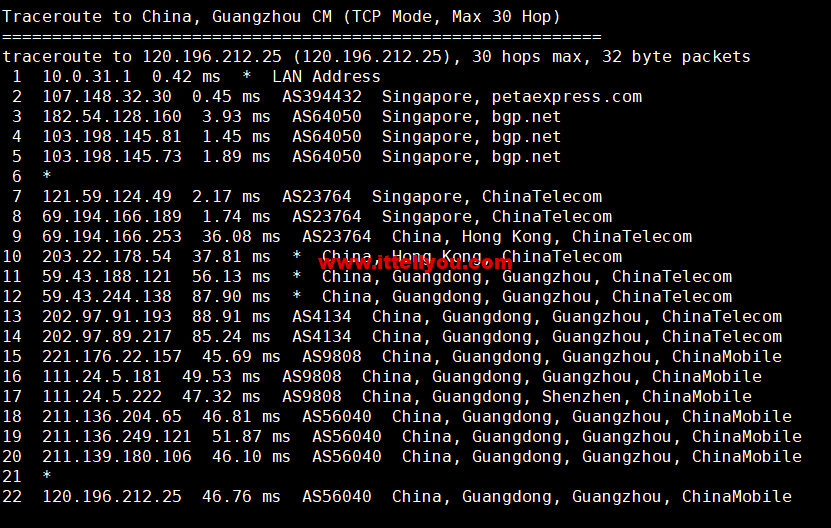The height and width of the screenshot is (528, 831).
Task: Click the asterisk on hop 6
Action: pos(47,175)
